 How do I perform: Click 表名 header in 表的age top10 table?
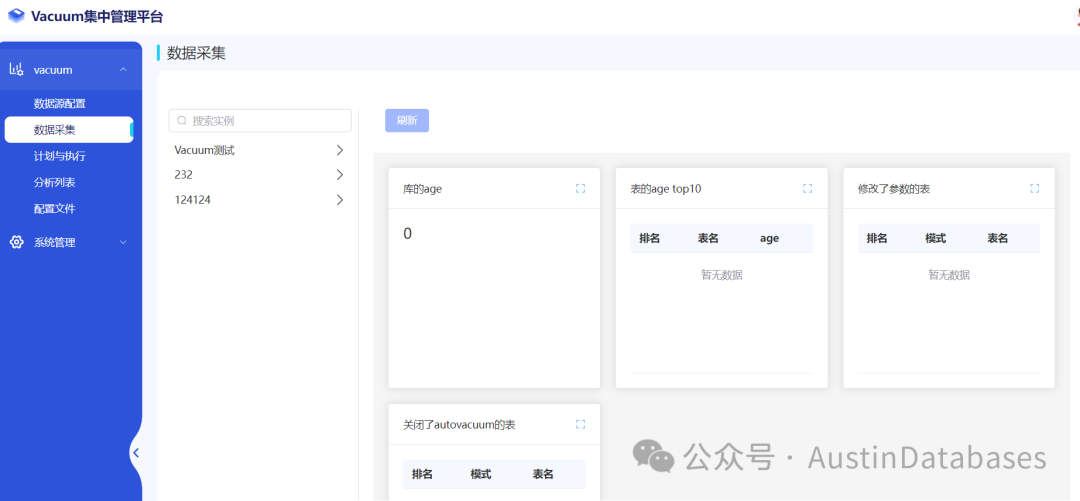708,238
